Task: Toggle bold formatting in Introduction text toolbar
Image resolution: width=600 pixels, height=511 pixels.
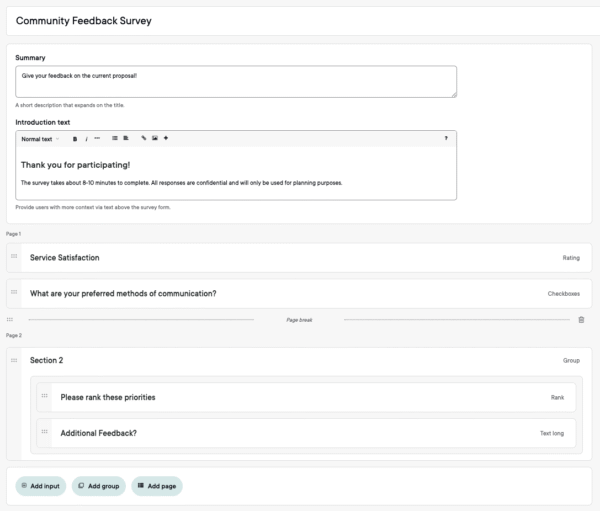Action: point(75,139)
